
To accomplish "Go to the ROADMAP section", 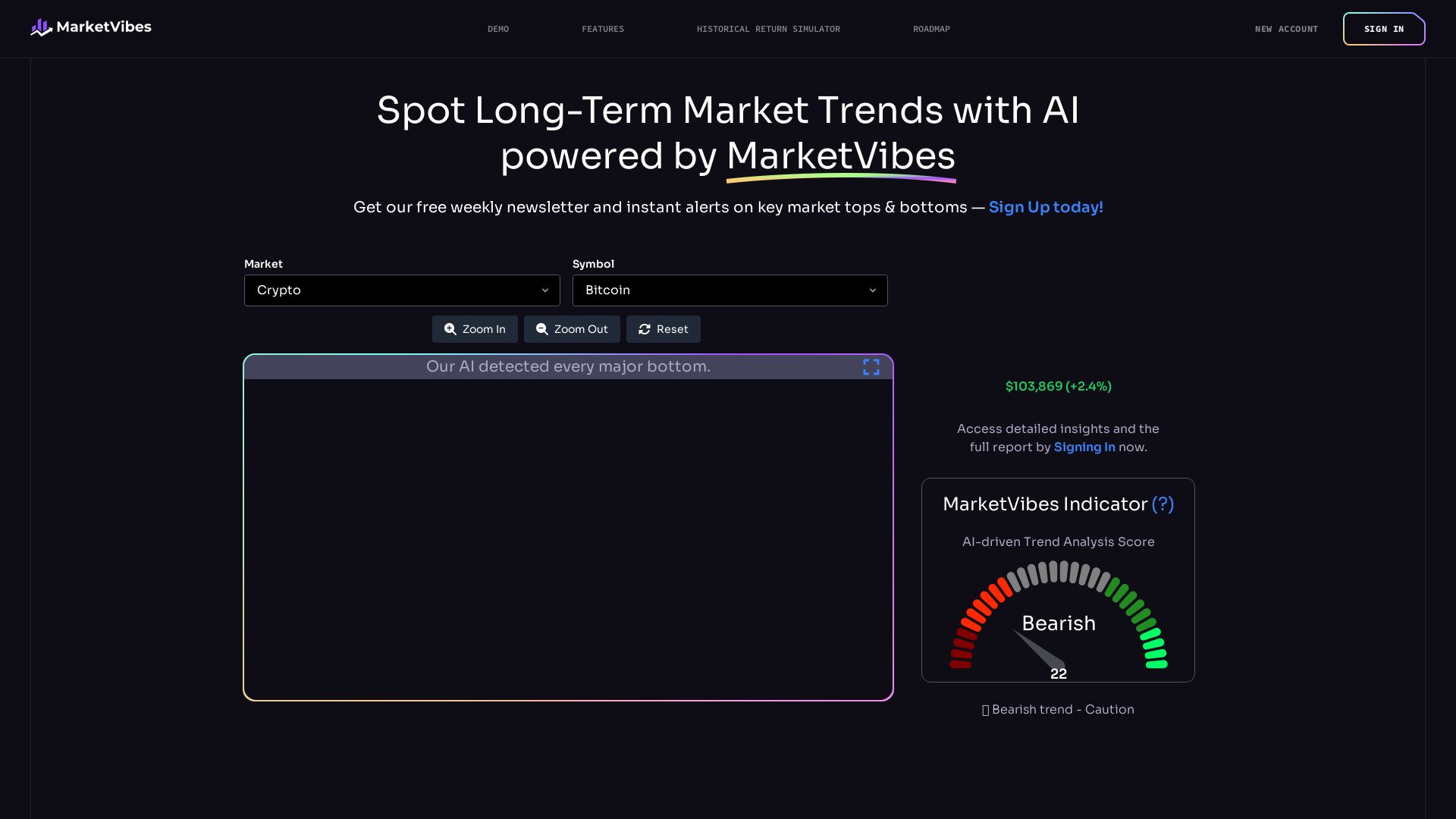I will click(x=930, y=29).
